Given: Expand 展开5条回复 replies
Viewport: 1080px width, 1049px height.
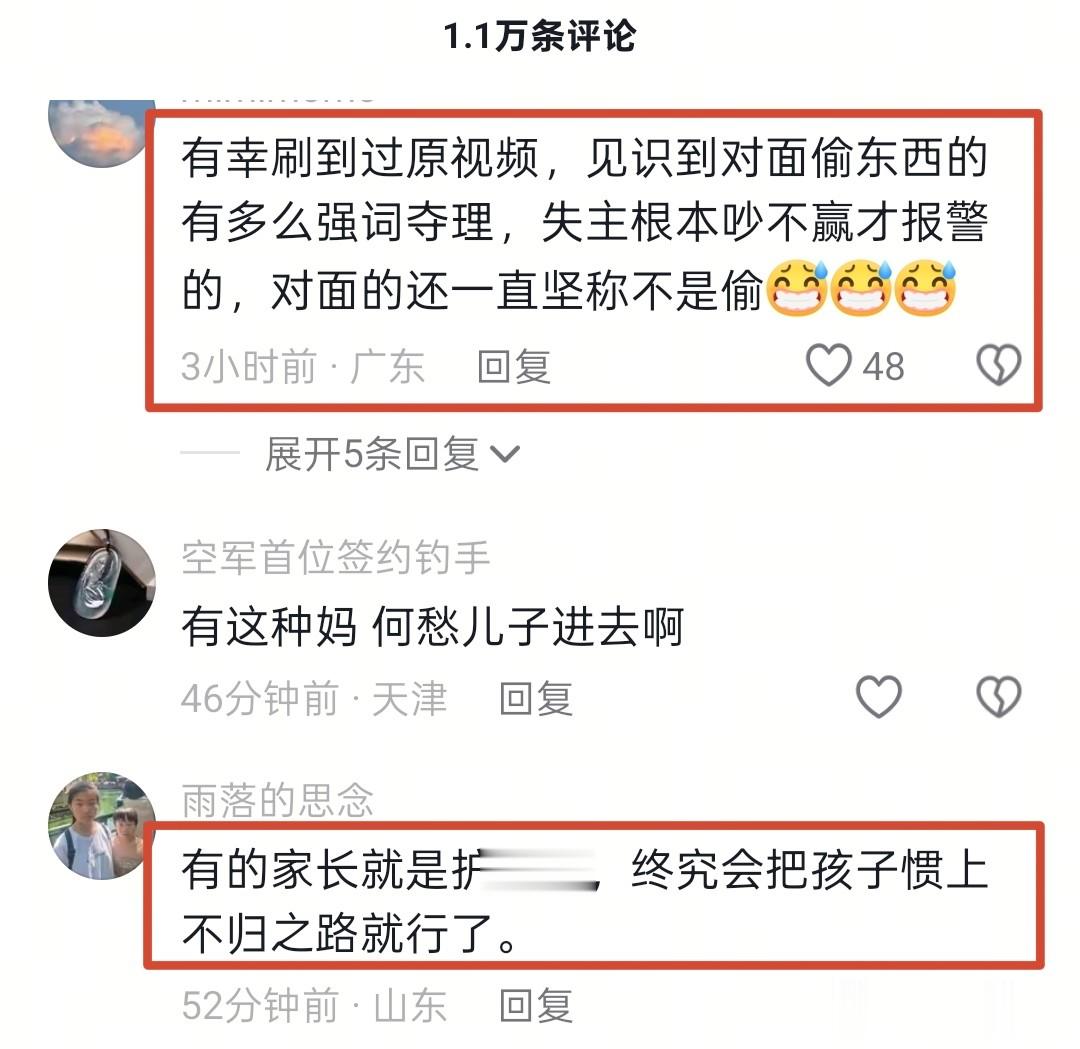Looking at the screenshot, I should (372, 454).
